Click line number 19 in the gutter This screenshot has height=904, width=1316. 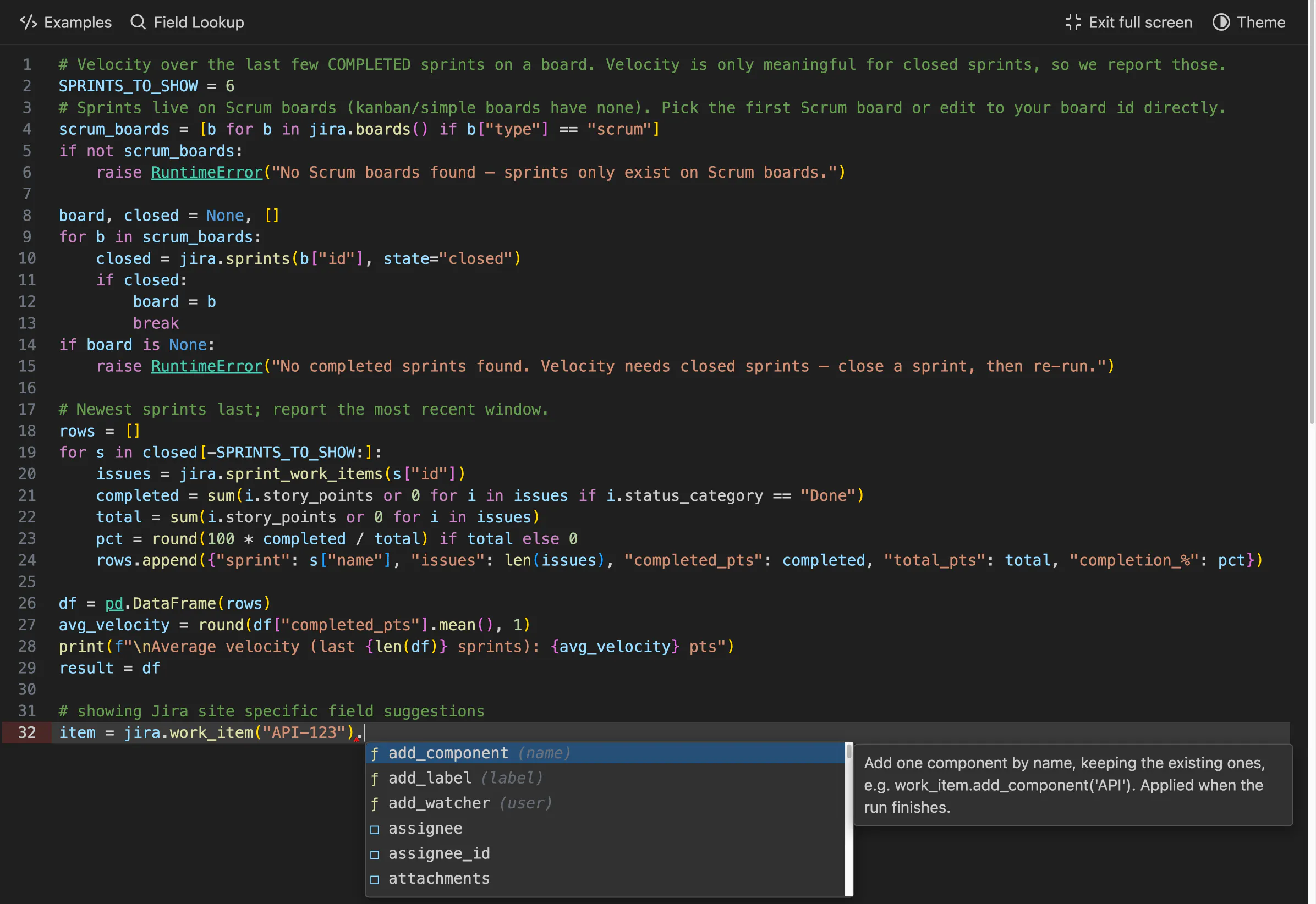coord(26,453)
